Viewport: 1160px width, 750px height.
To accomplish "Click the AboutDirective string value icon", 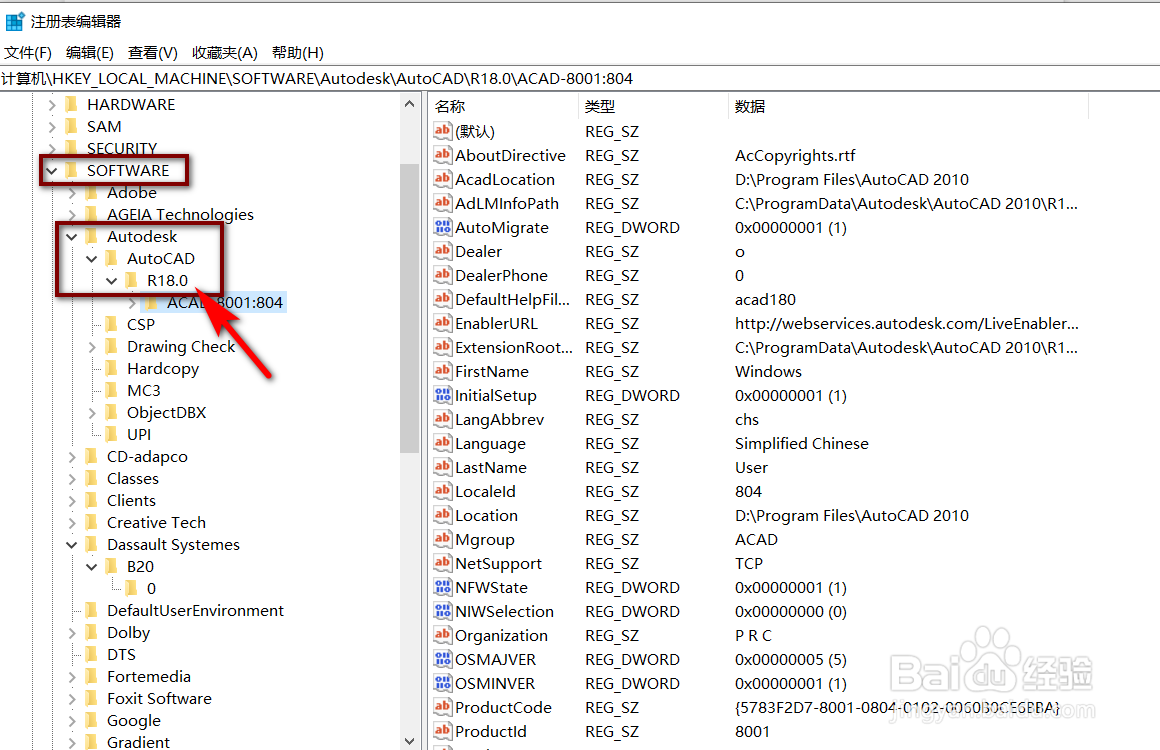I will click(x=442, y=155).
